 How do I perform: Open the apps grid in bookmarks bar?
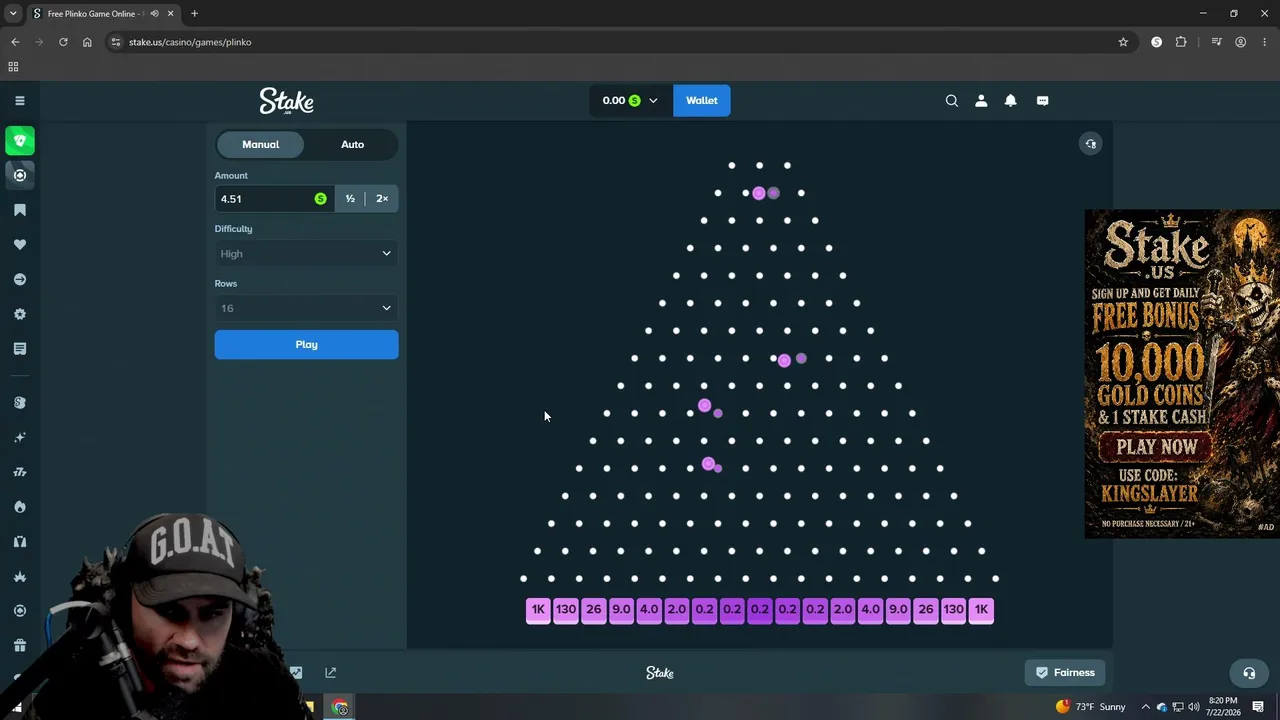click(x=13, y=67)
